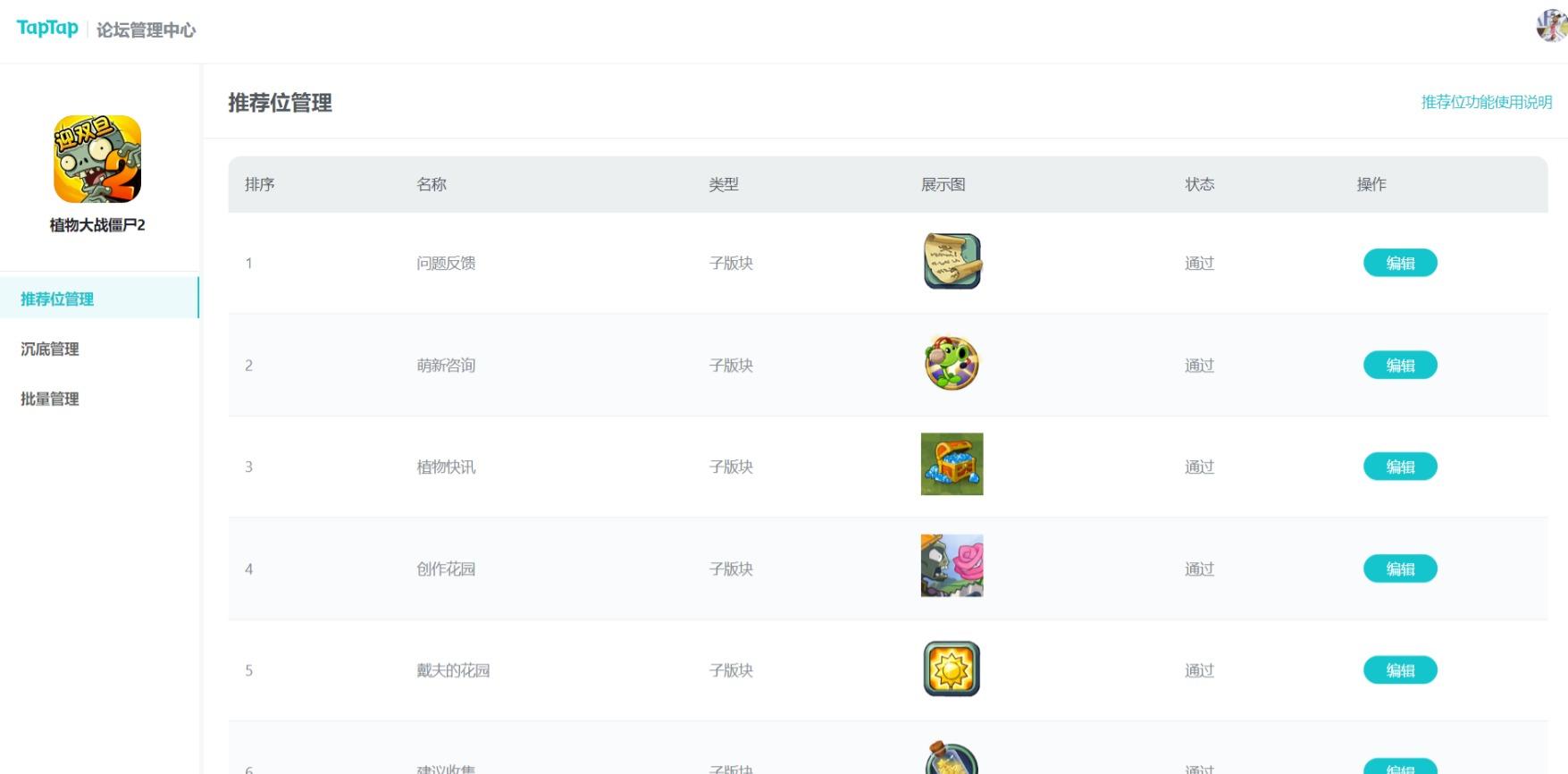Click 子版块 type in 戴夫的花园 row
The width and height of the screenshot is (1568, 774).
pyautogui.click(x=731, y=670)
